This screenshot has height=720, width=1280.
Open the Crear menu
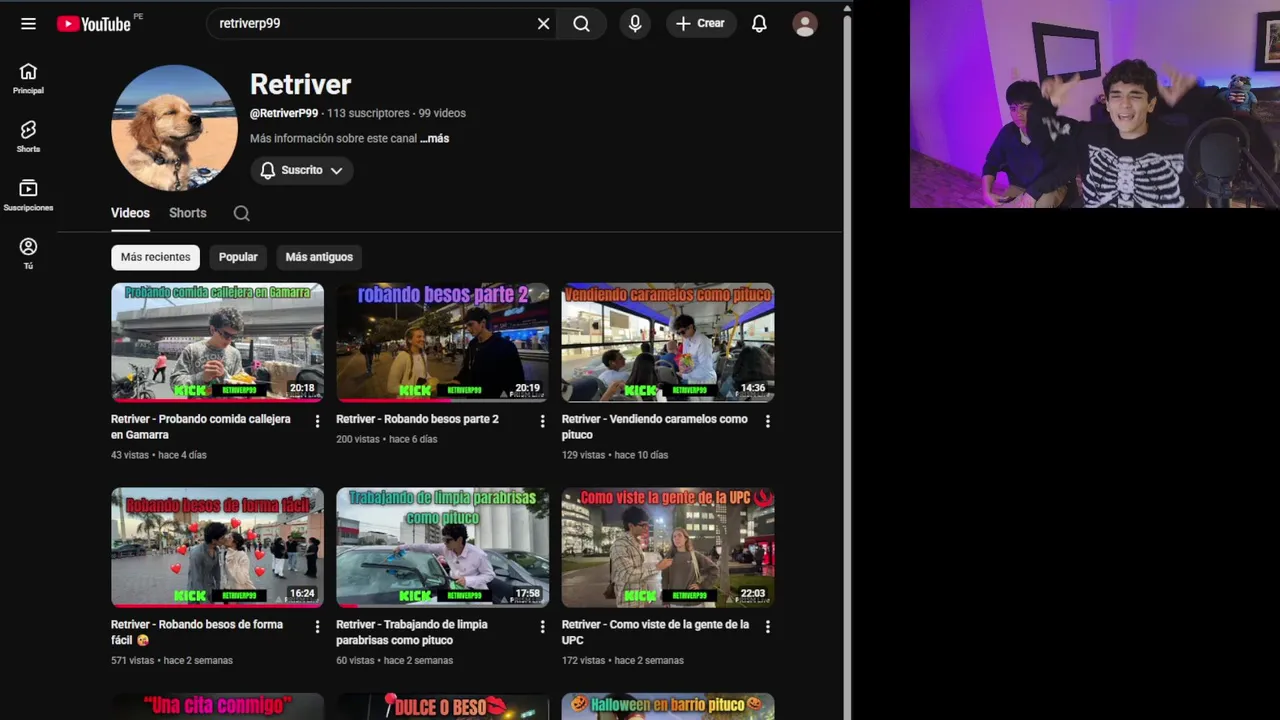pyautogui.click(x=701, y=23)
